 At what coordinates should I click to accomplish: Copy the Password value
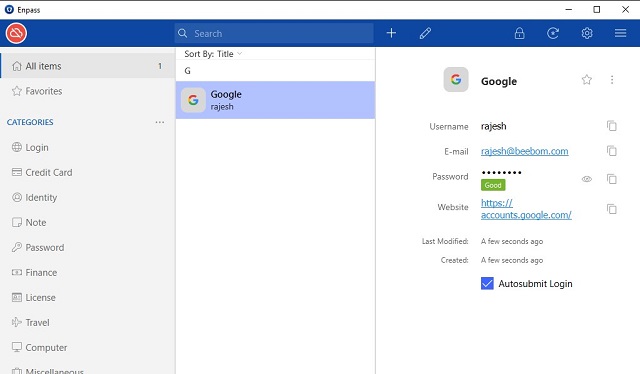coord(611,179)
